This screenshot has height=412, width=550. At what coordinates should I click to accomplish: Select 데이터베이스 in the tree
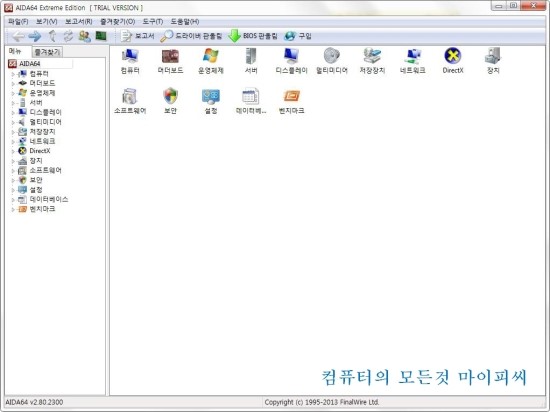(49, 199)
